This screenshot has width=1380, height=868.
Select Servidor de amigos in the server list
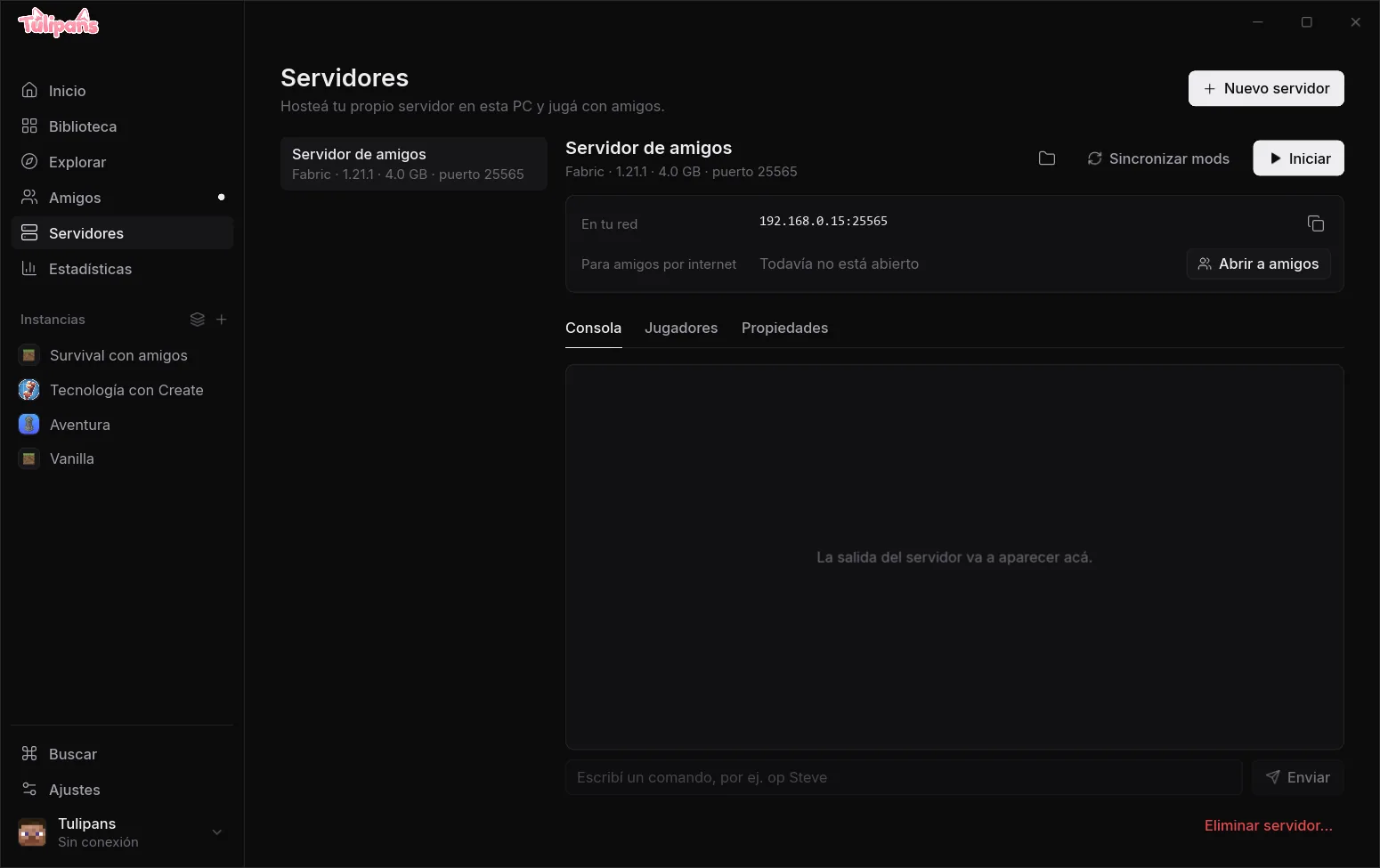point(414,164)
